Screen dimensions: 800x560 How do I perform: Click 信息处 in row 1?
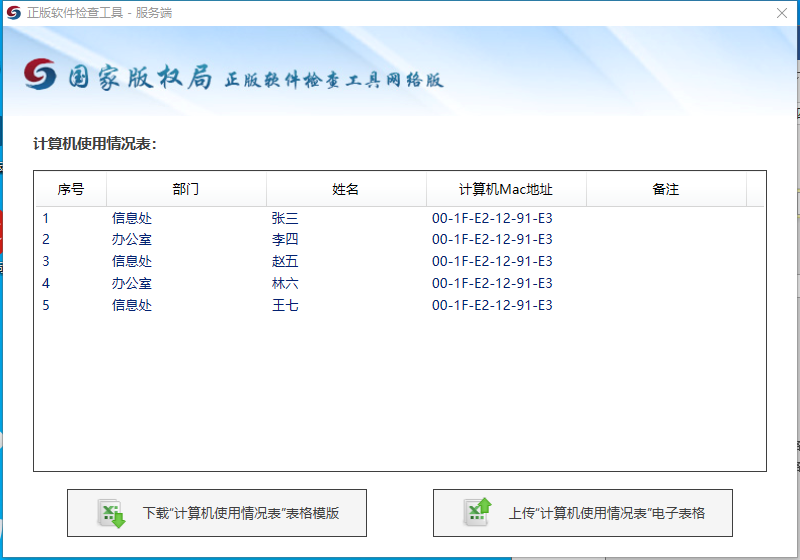pos(132,218)
